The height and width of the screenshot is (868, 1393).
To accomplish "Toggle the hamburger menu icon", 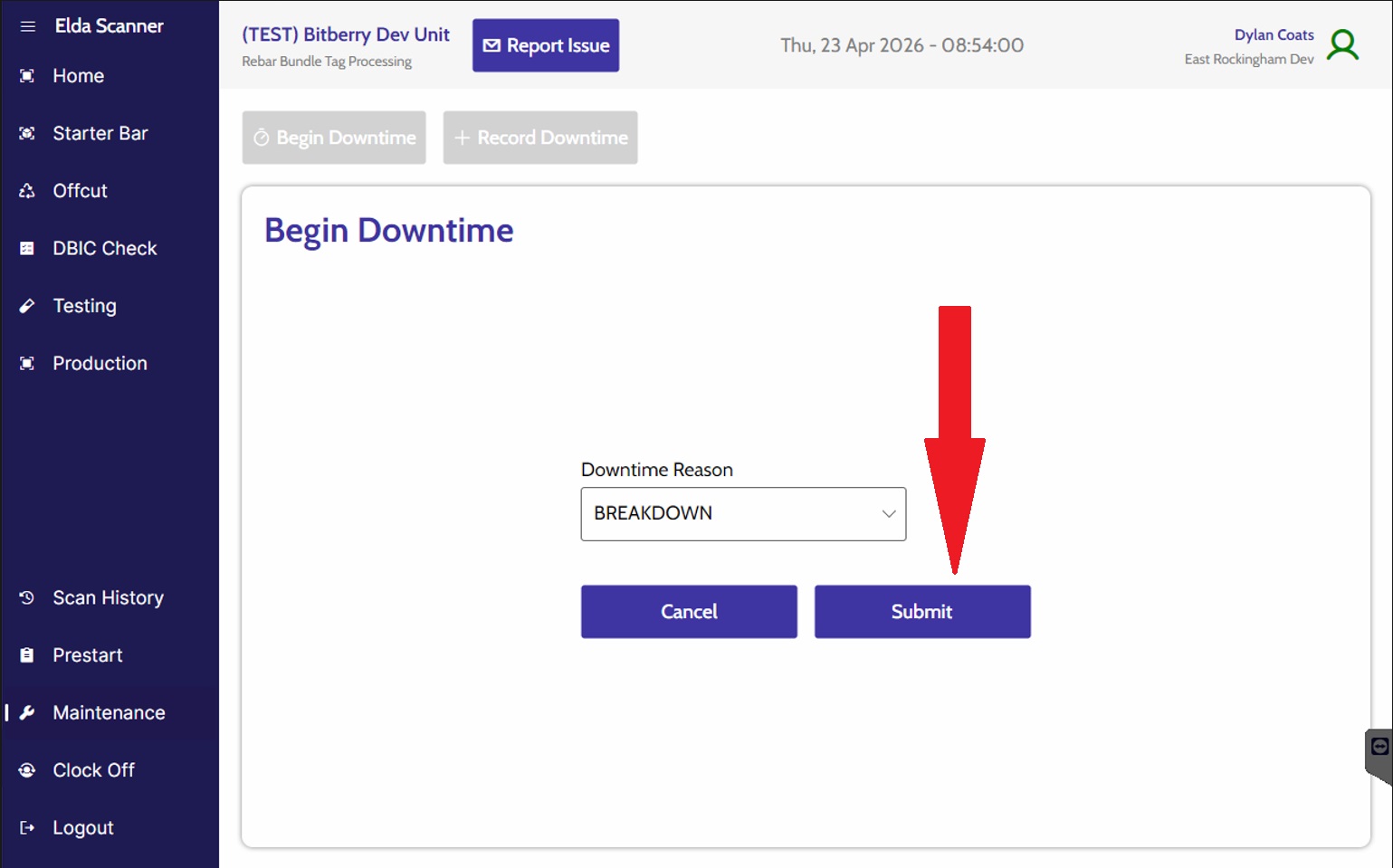I will pos(28,26).
